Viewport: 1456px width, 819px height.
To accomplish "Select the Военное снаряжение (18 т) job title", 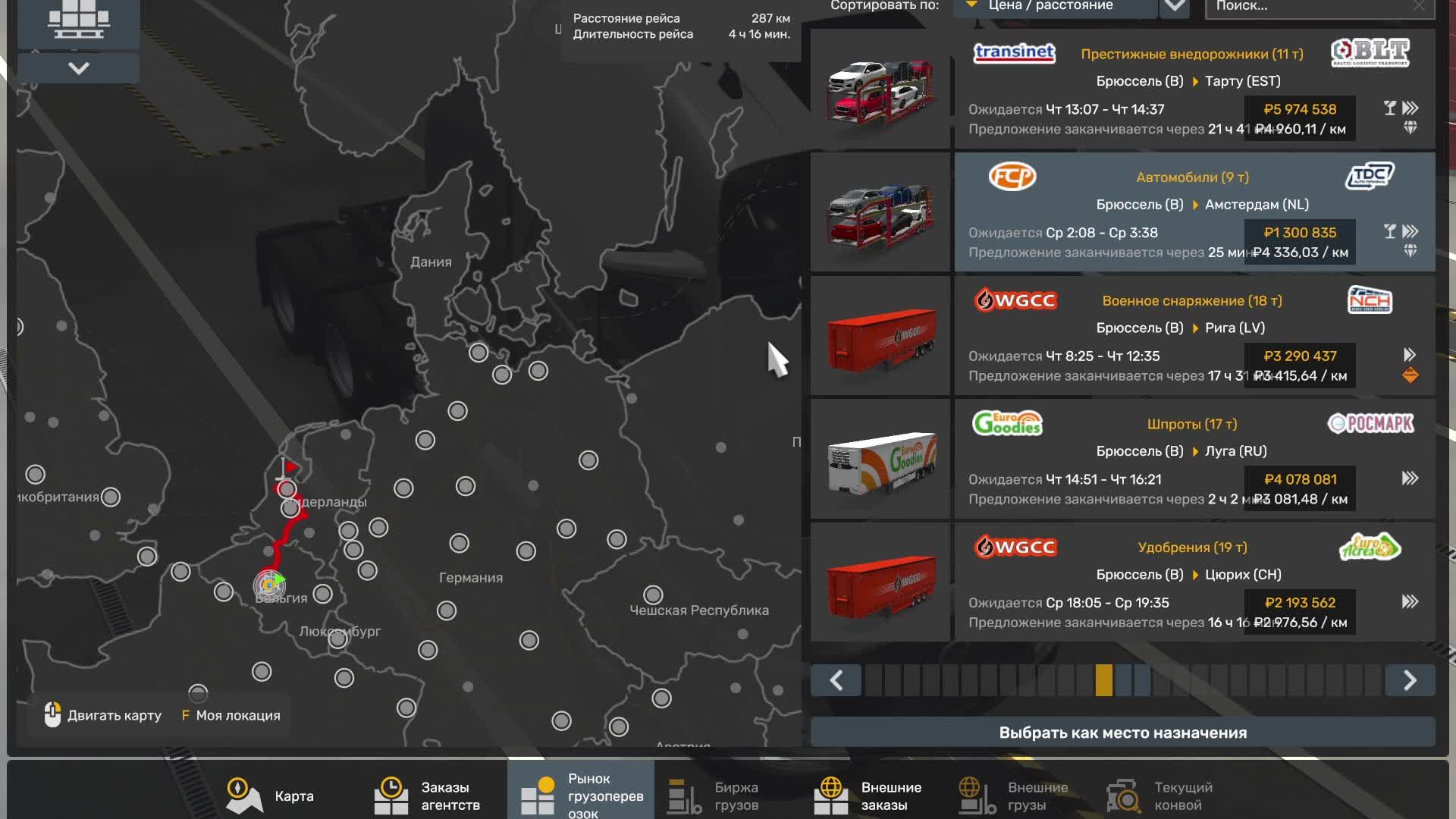I will click(x=1192, y=301).
